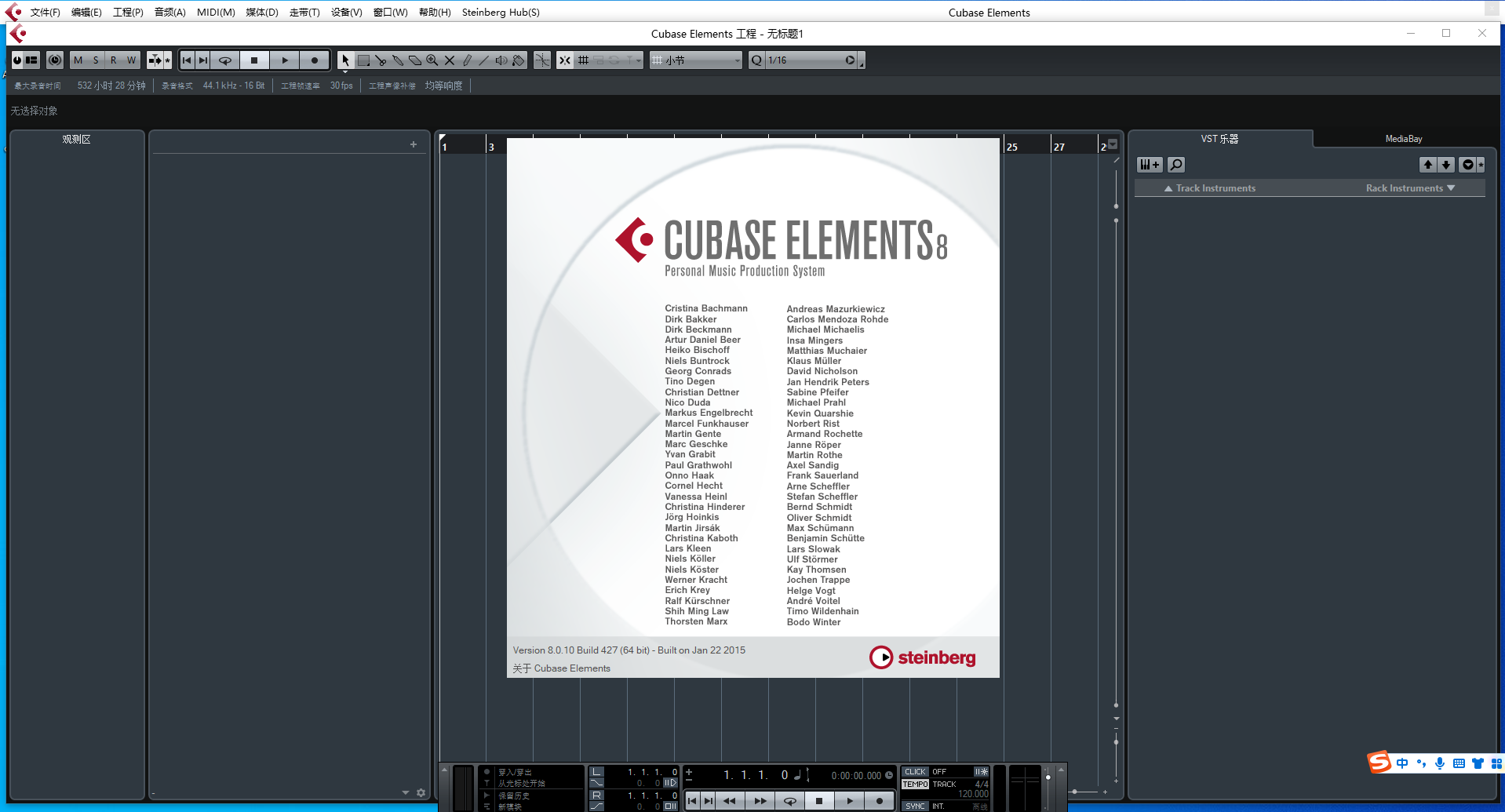Open the window layout setup icon
1505x812 pixels.
click(31, 60)
